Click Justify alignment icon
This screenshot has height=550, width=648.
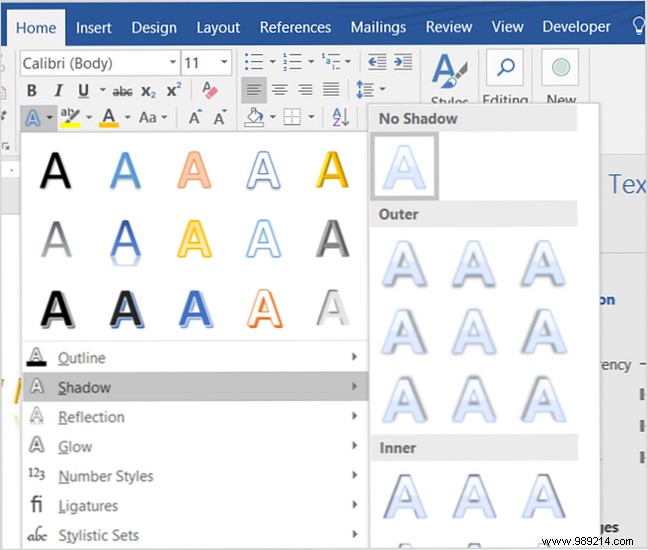[331, 90]
